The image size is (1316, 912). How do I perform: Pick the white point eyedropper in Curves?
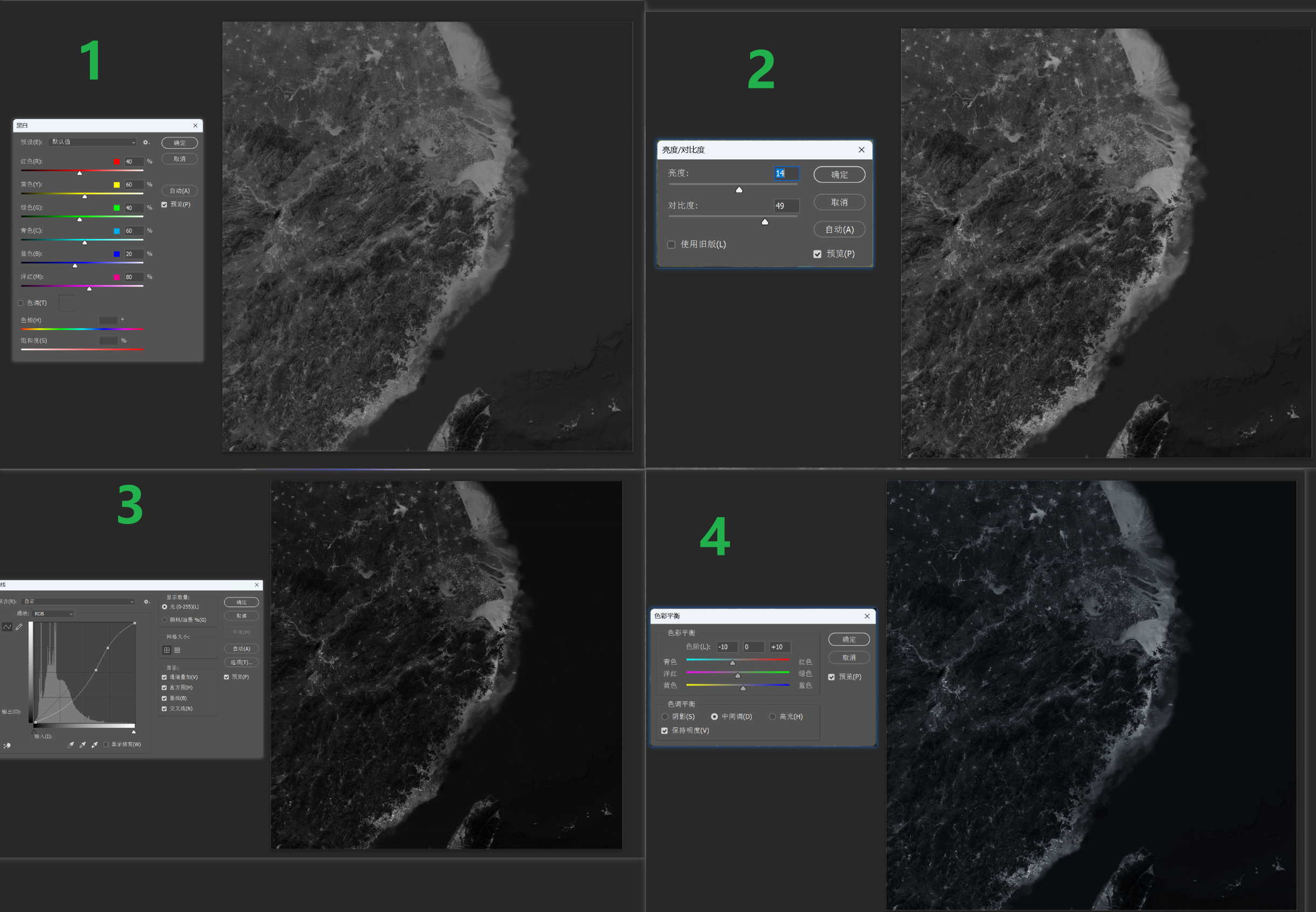pyautogui.click(x=95, y=744)
